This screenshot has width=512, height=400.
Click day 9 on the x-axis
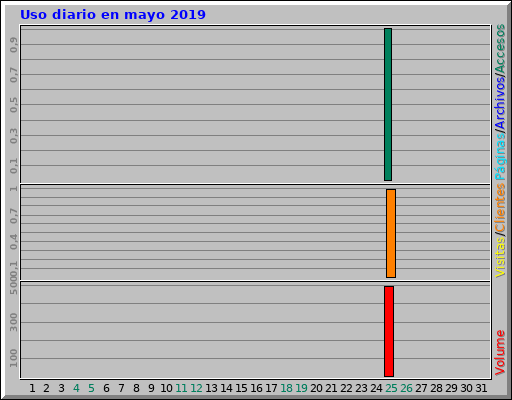click(x=151, y=388)
